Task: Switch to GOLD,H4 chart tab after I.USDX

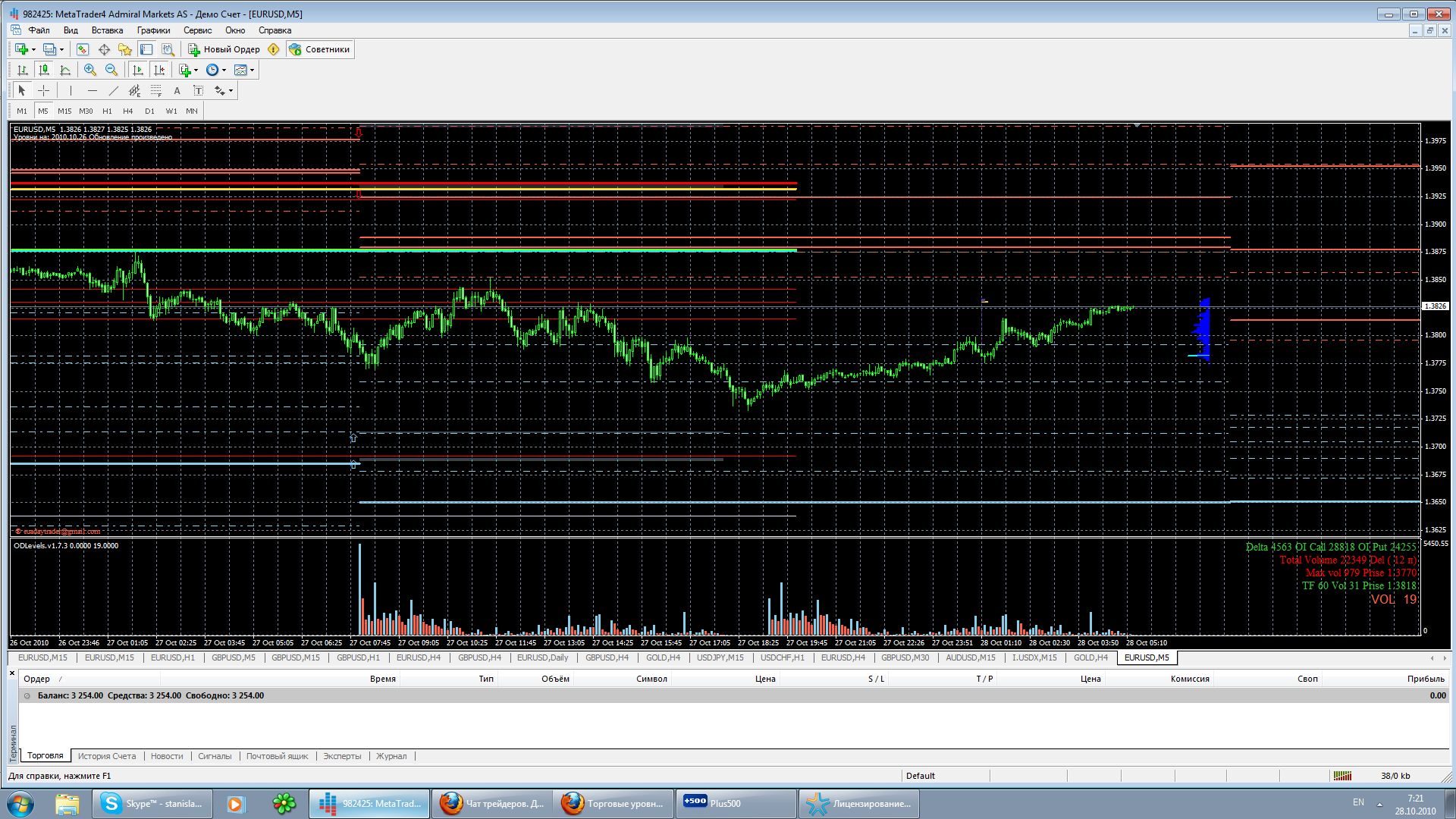Action: click(1090, 657)
